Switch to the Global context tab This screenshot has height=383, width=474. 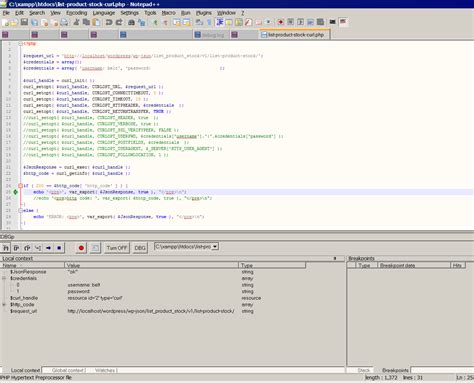(68, 370)
